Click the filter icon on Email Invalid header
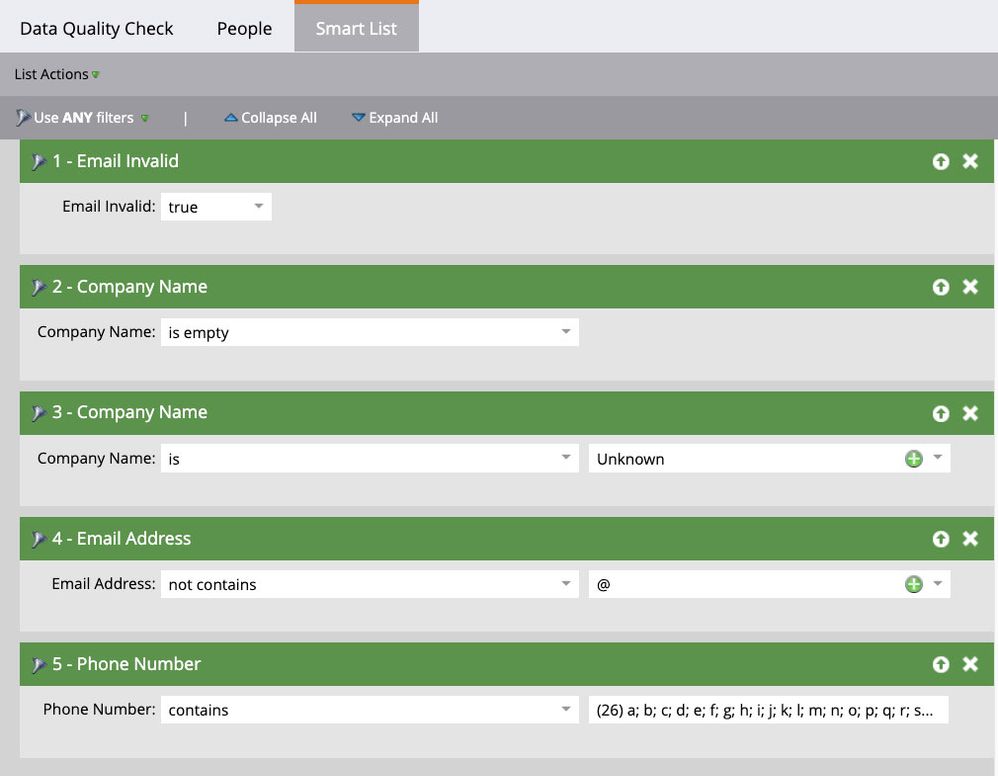 (x=39, y=162)
